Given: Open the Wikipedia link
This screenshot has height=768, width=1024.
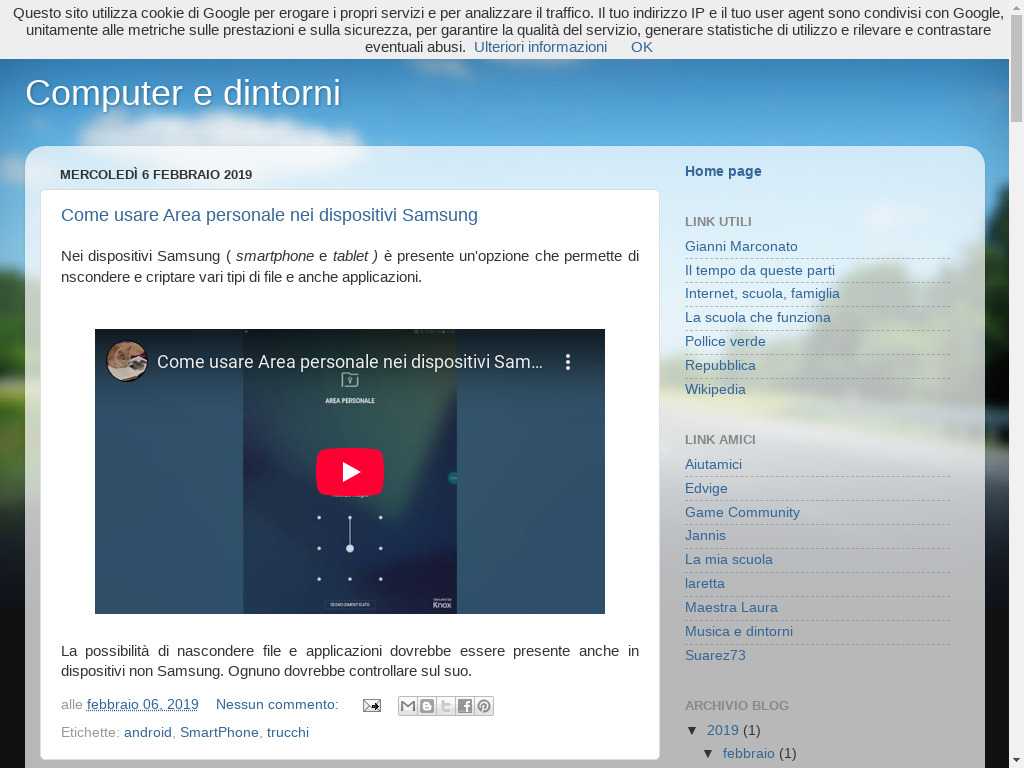Looking at the screenshot, I should (x=715, y=389).
